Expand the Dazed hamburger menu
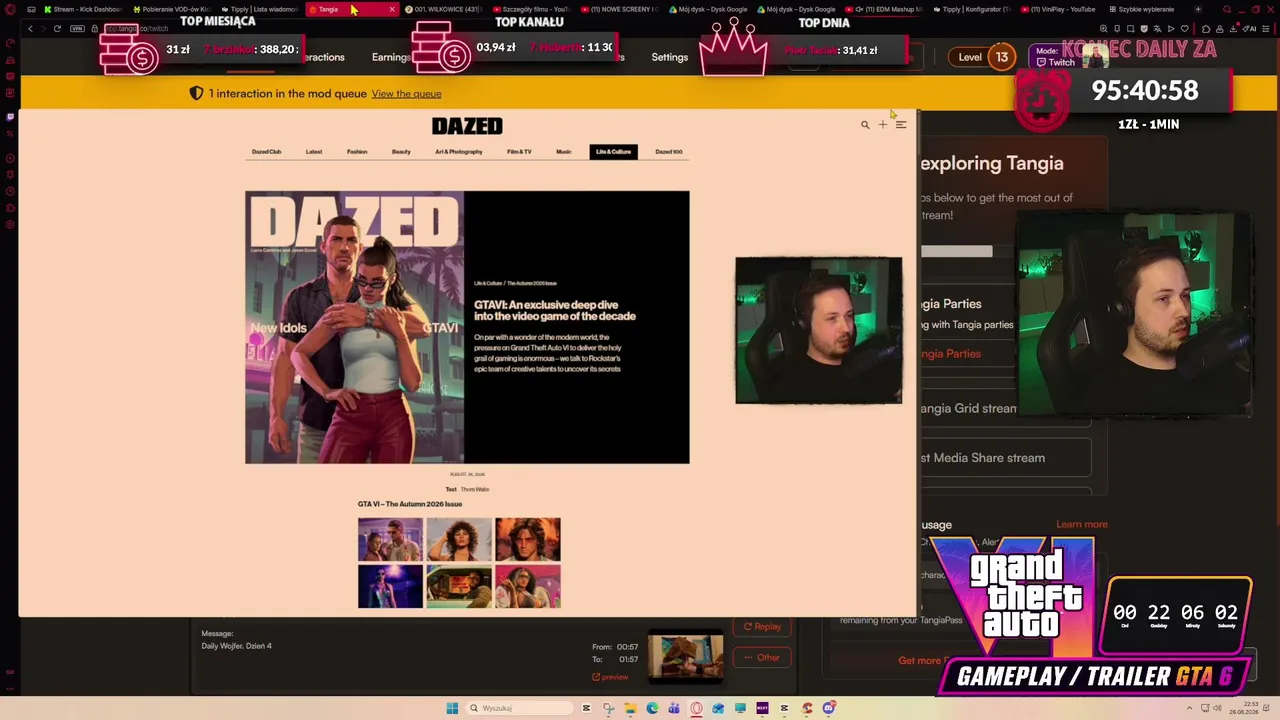 pos(900,125)
